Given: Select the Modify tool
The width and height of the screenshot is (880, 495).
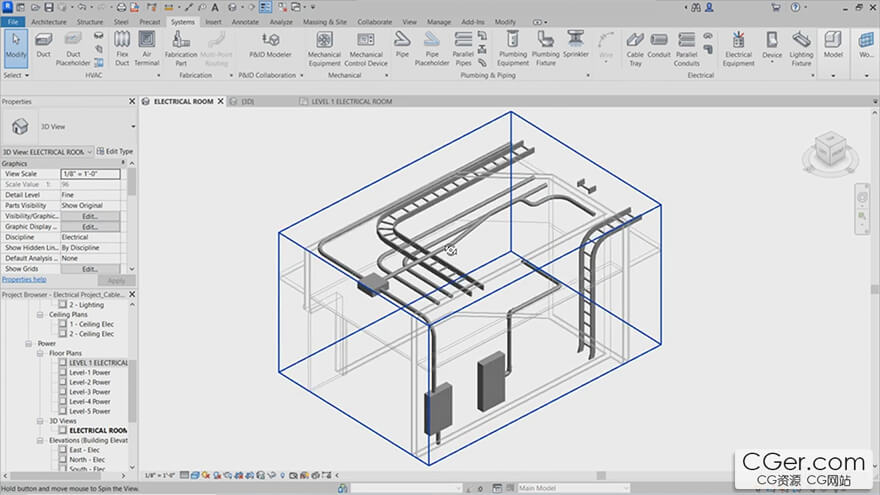Looking at the screenshot, I should pyautogui.click(x=16, y=48).
